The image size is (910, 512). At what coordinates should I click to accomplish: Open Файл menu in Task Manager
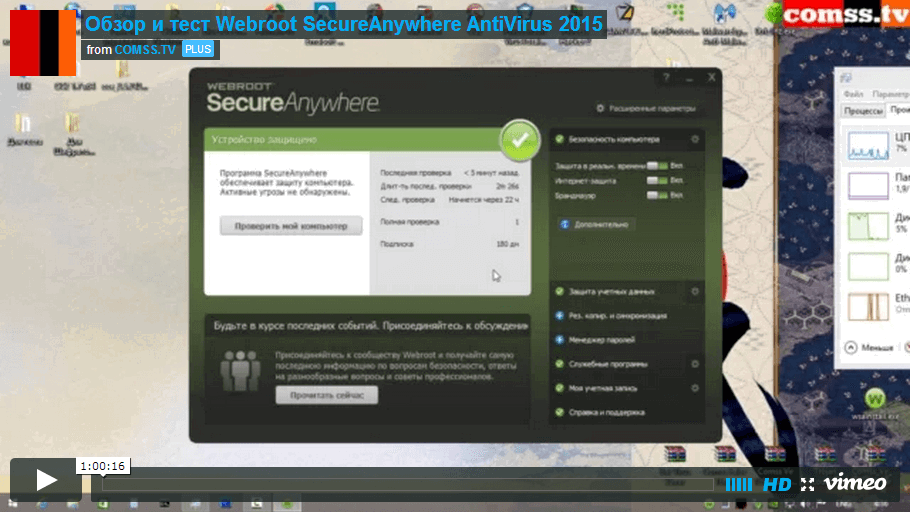pyautogui.click(x=853, y=94)
